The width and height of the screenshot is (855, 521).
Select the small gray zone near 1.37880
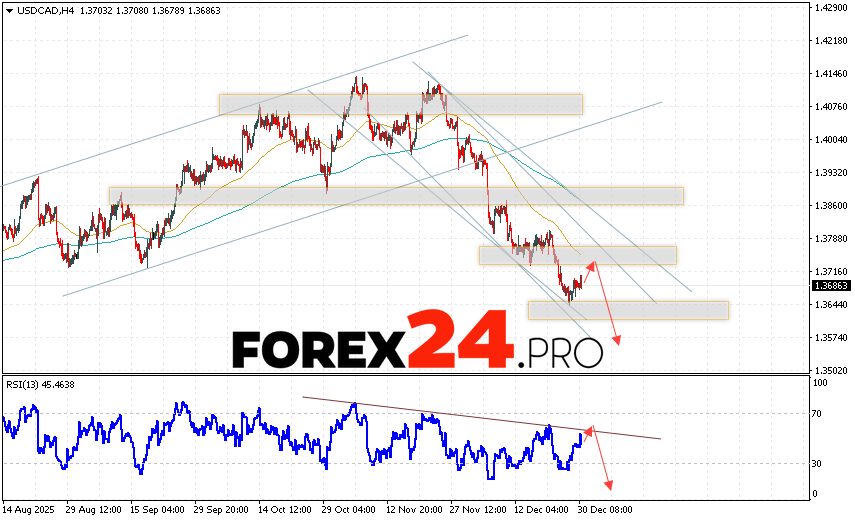tap(577, 255)
